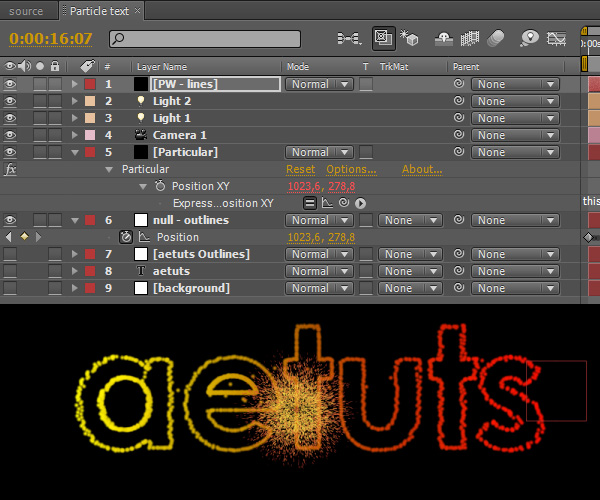Click the null Position value 1023,6, 278,8
Image resolution: width=600 pixels, height=500 pixels.
pos(321,237)
